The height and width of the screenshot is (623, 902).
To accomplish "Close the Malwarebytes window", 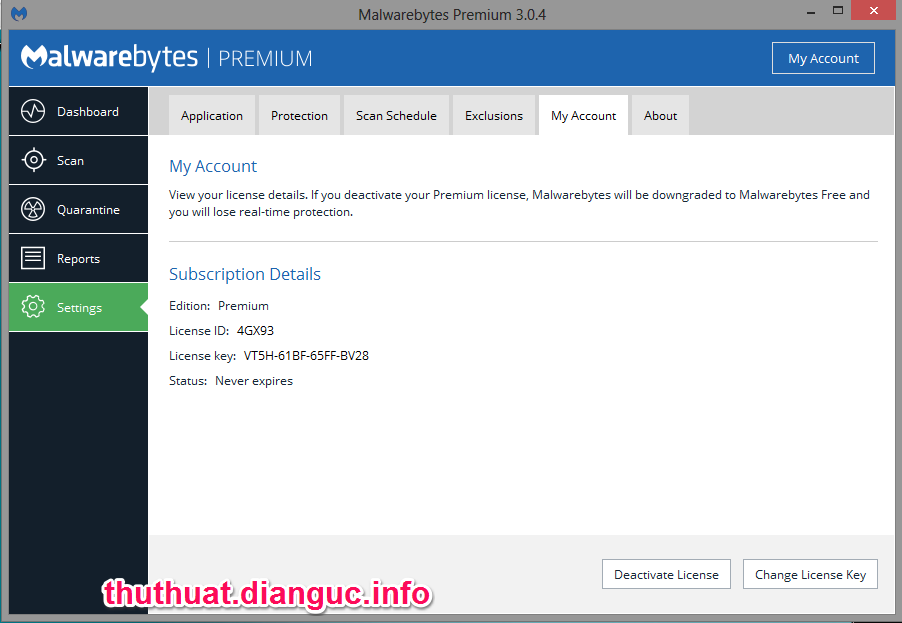I will click(874, 10).
